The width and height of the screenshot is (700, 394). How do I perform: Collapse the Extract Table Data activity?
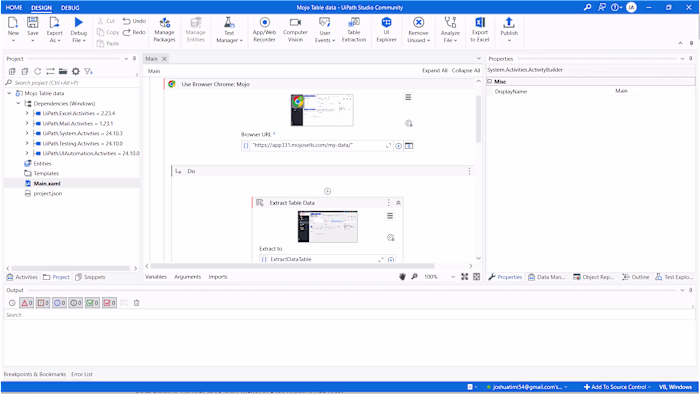pos(398,203)
